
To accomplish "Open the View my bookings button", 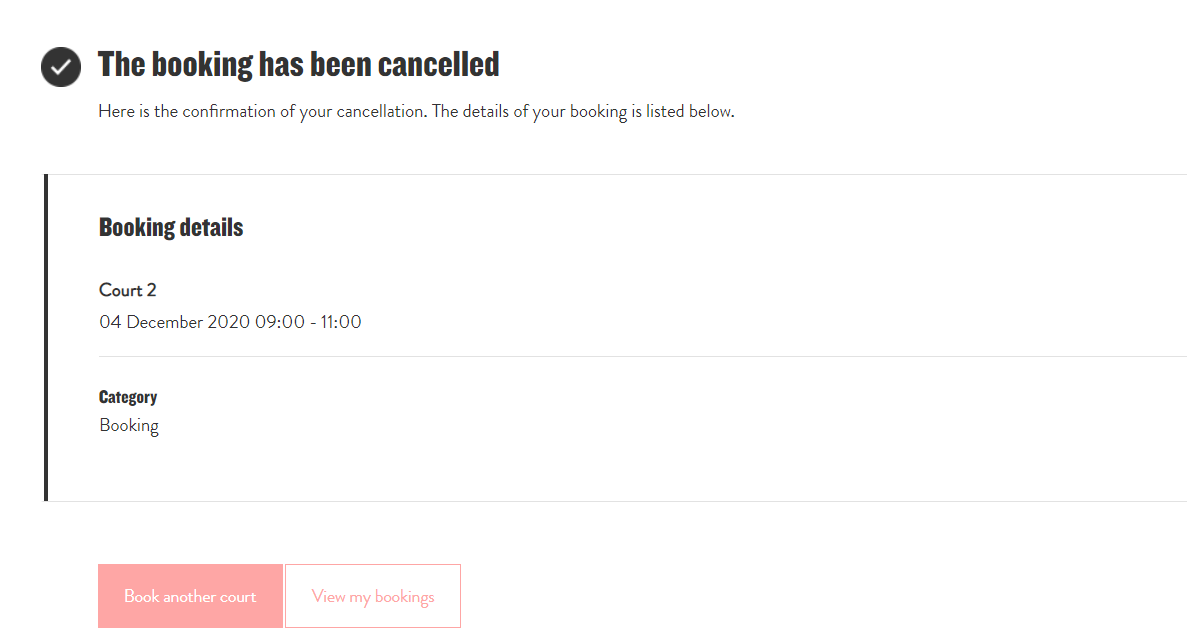I will pyautogui.click(x=373, y=596).
